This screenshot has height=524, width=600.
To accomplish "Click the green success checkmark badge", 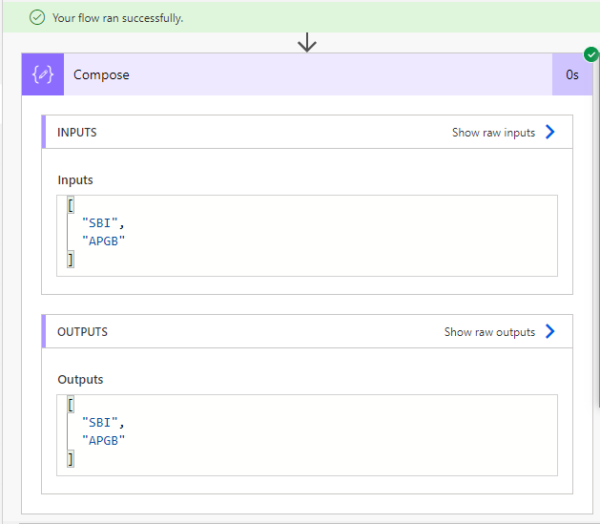I will click(591, 54).
